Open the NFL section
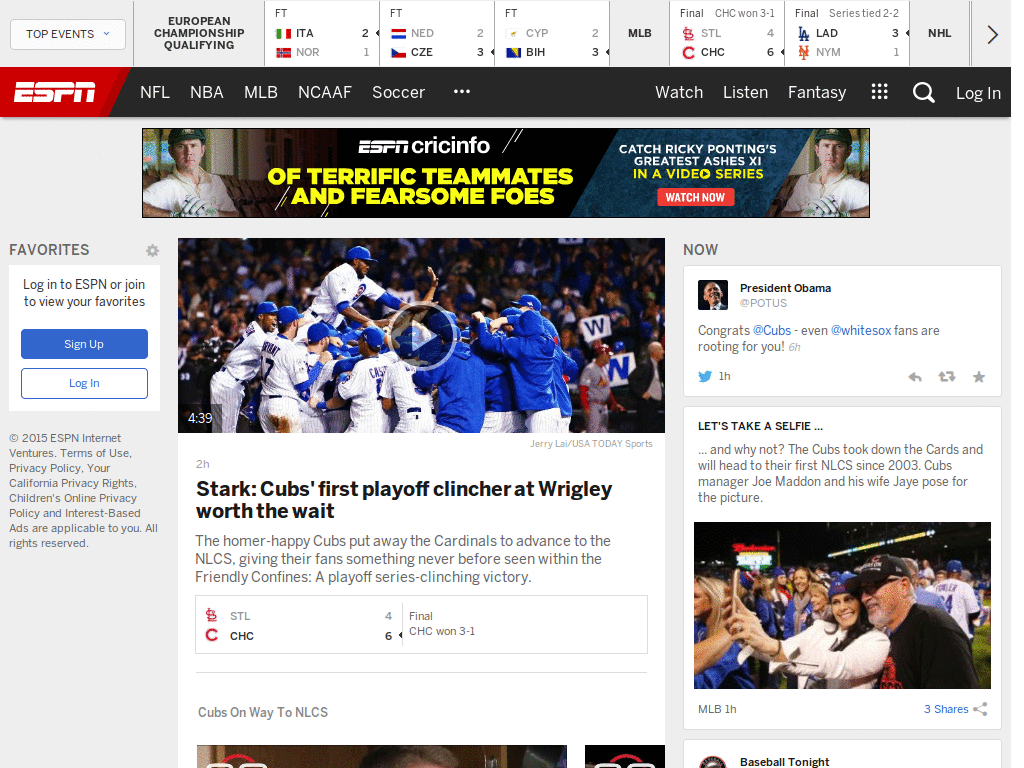This screenshot has width=1024, height=768. click(155, 92)
